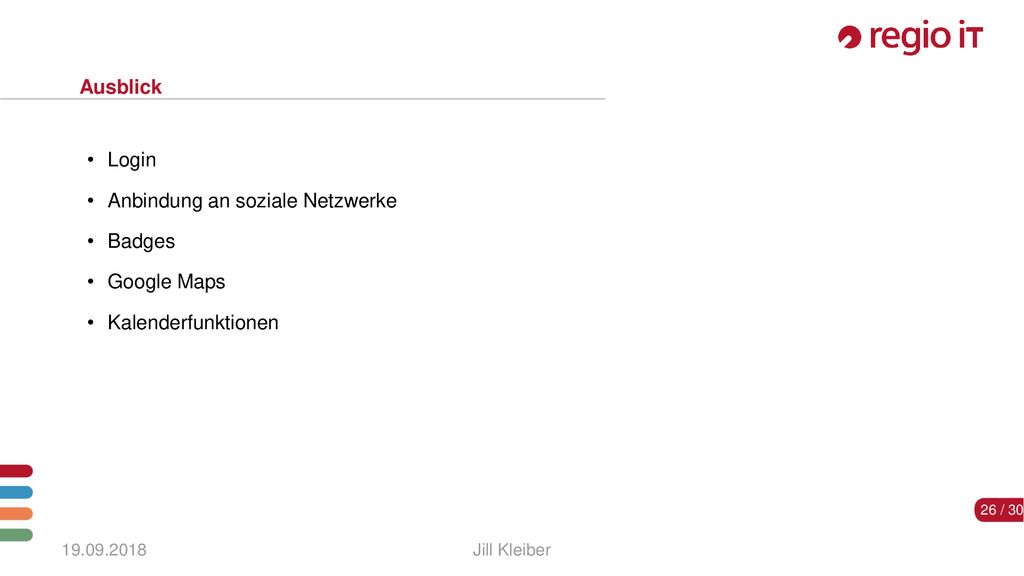The height and width of the screenshot is (576, 1024).
Task: Select the Login bullet item
Action: point(132,160)
